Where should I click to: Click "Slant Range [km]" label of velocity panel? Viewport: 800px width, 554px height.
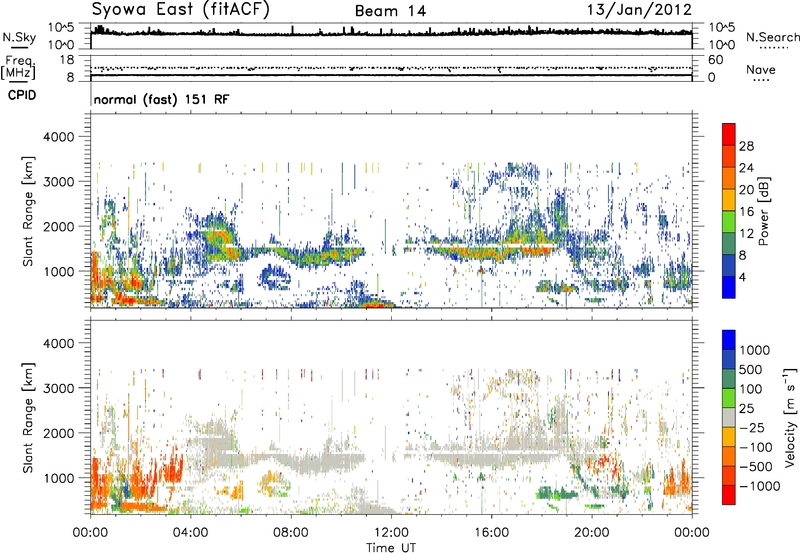click(x=28, y=418)
